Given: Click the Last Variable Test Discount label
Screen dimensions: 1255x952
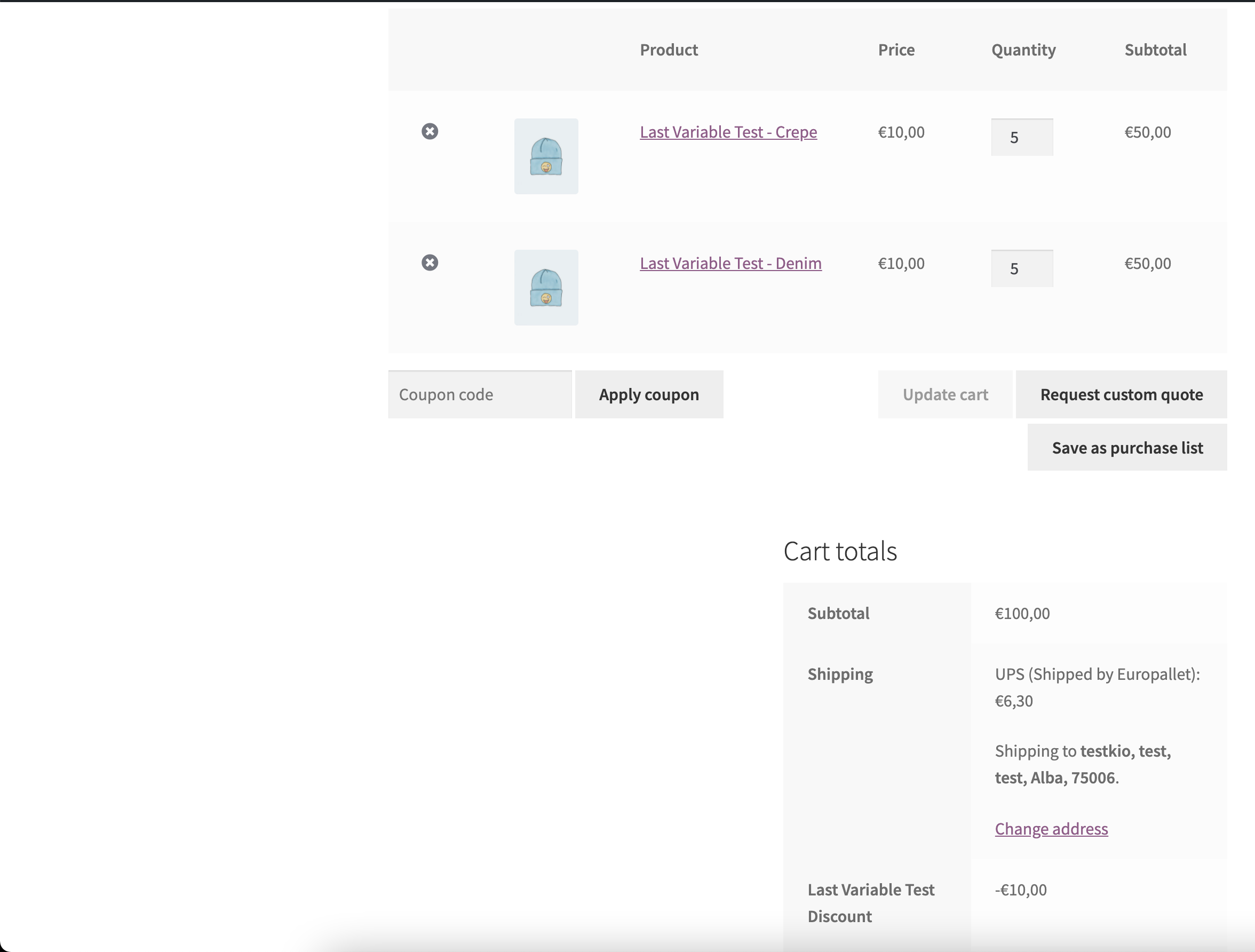Looking at the screenshot, I should coord(870,903).
